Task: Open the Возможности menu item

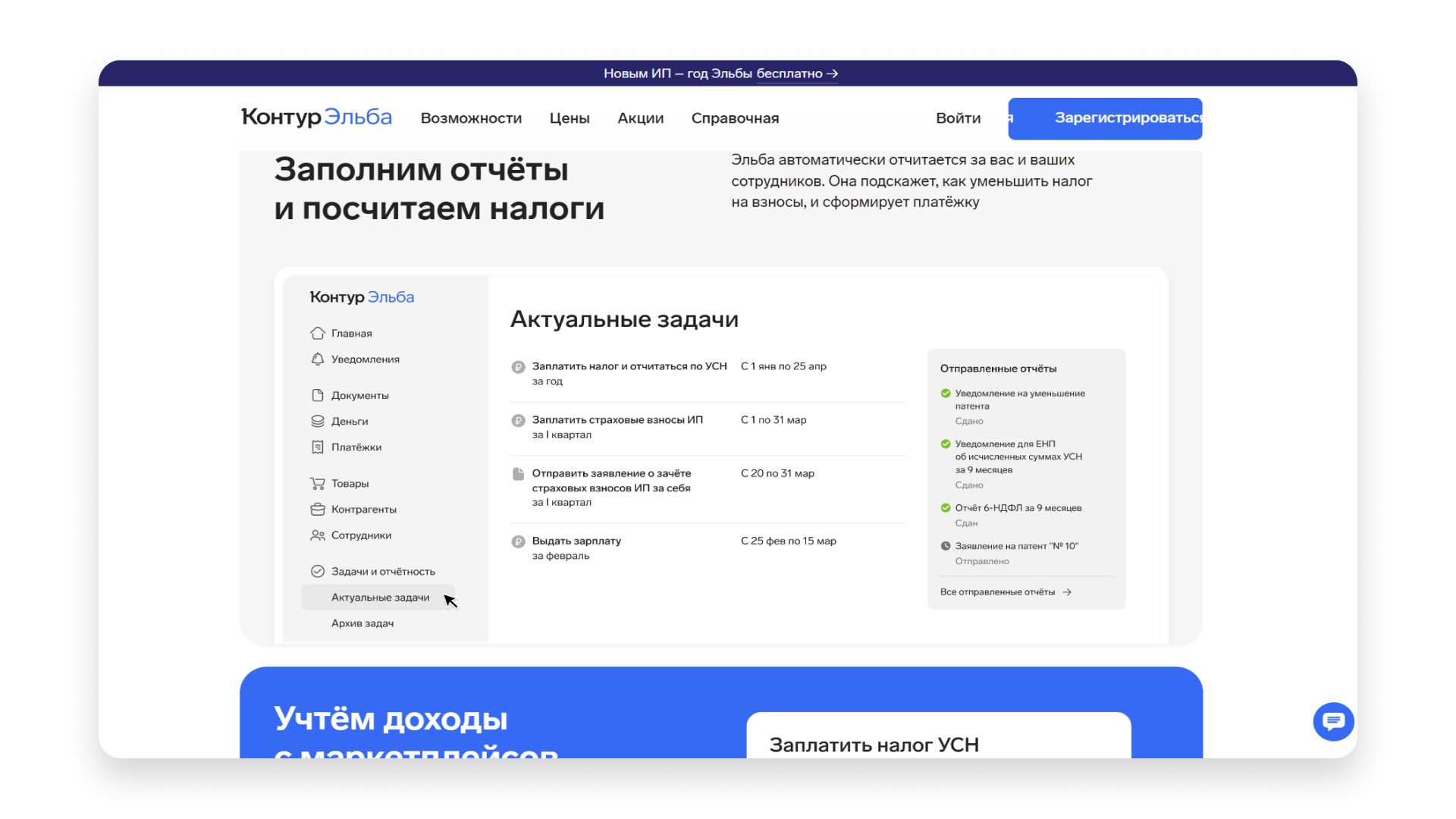Action: pos(471,118)
